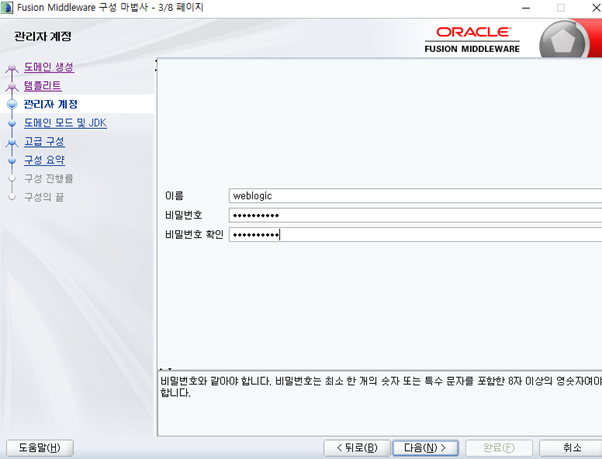The width and height of the screenshot is (602, 459).
Task: Click the 비밀번호 확인 label text
Action: pos(194,234)
